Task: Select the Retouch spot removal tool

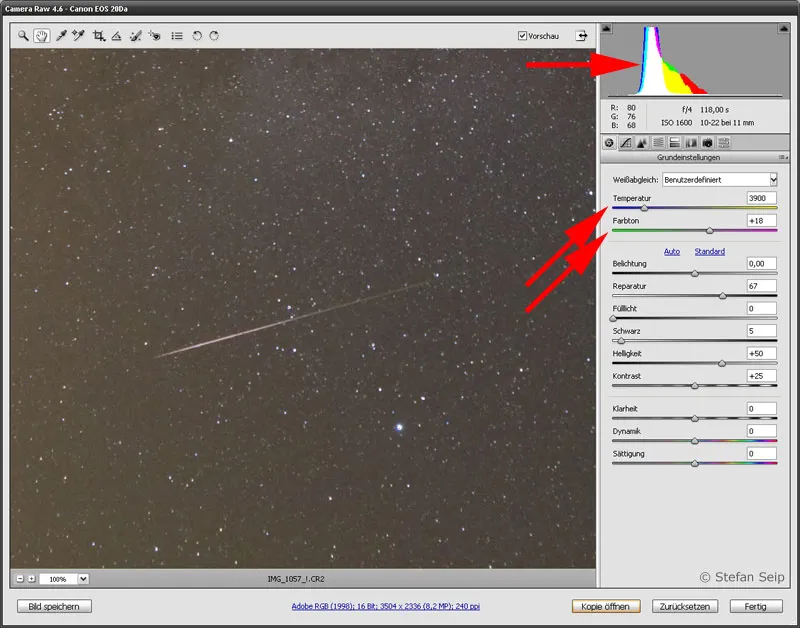Action: point(135,36)
